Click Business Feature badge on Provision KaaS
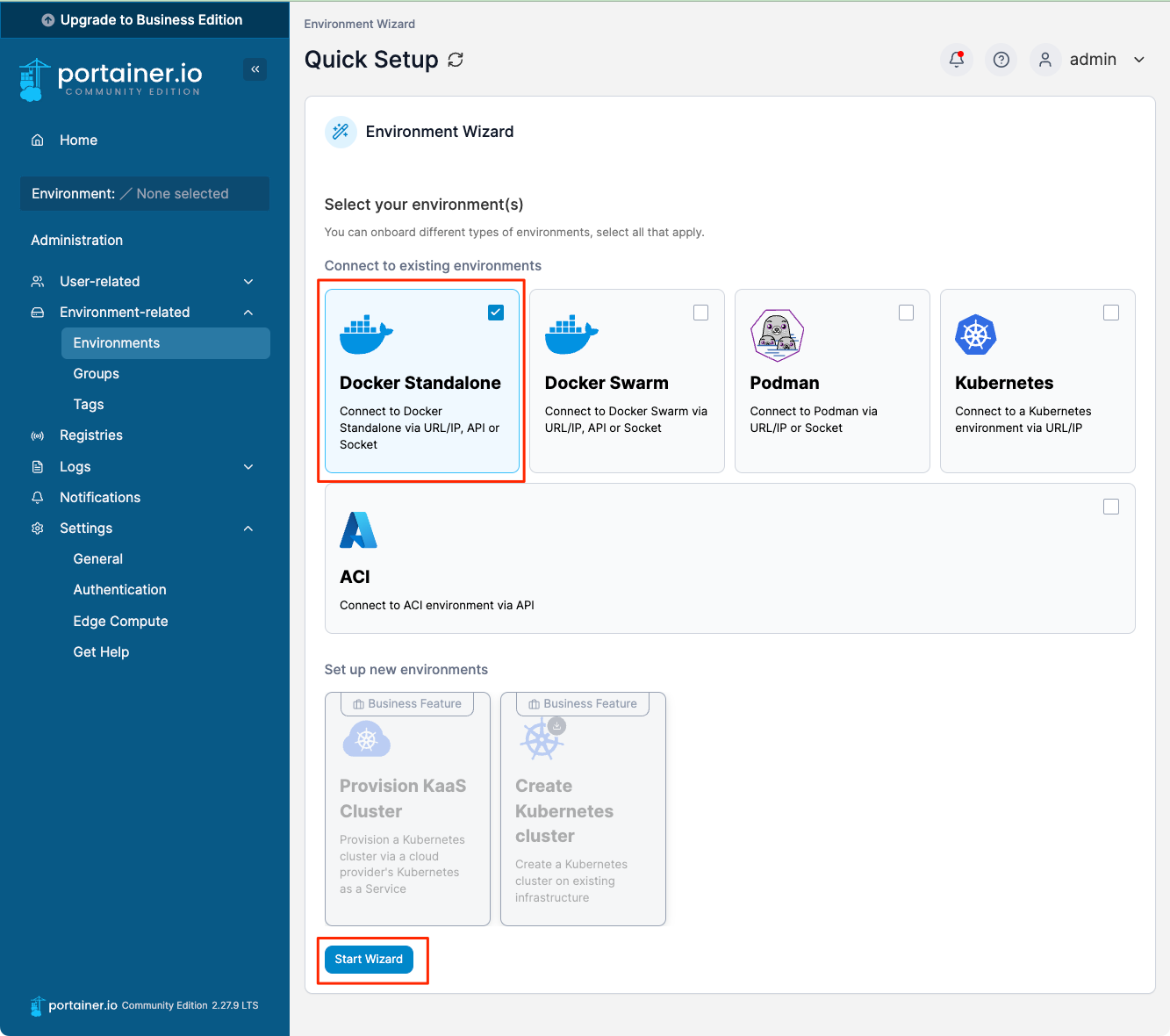 407,704
